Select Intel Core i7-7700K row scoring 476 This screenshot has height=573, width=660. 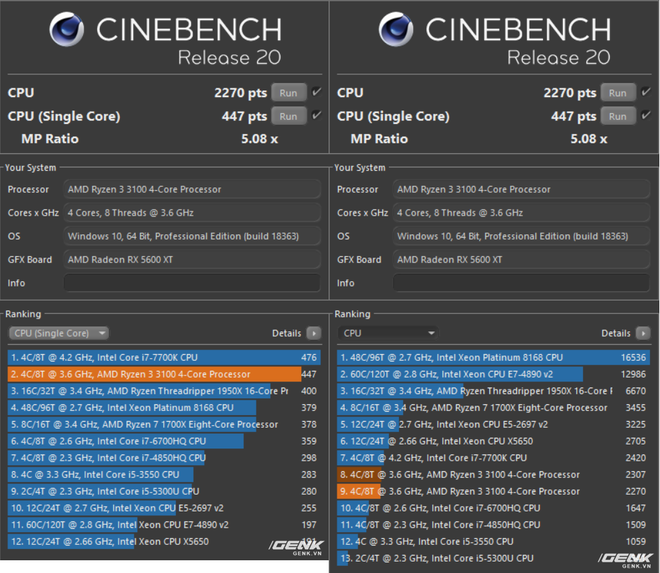(x=164, y=357)
